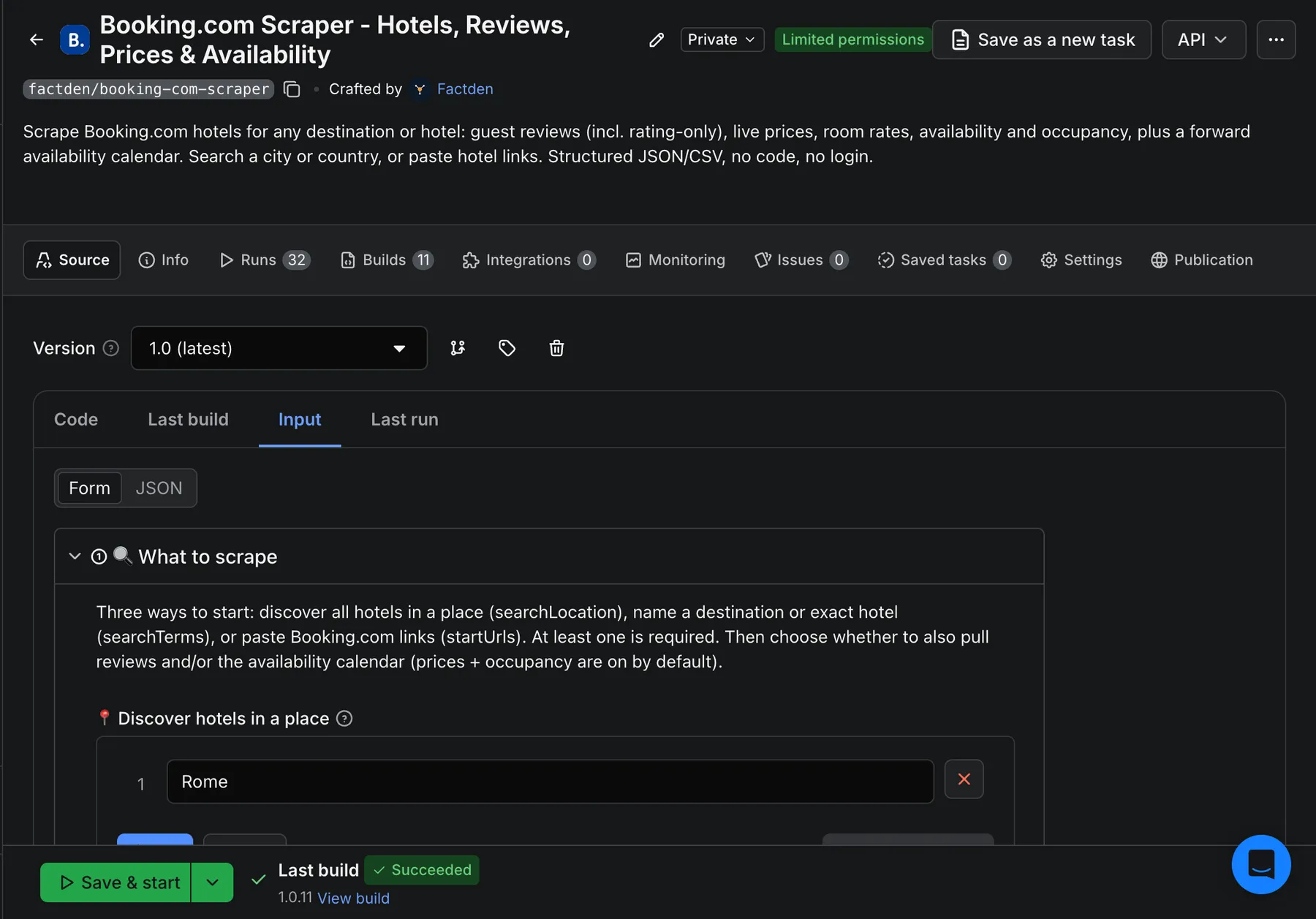
Task: Expand the API dropdown menu
Action: point(1203,39)
